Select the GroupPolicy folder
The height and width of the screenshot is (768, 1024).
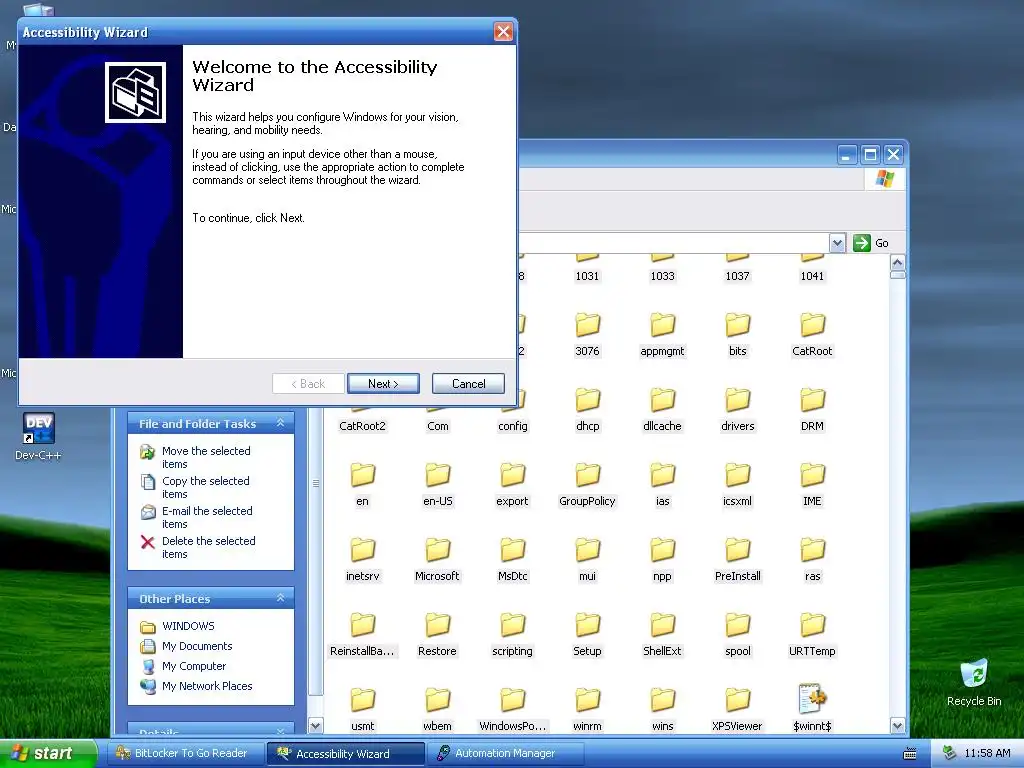click(587, 485)
